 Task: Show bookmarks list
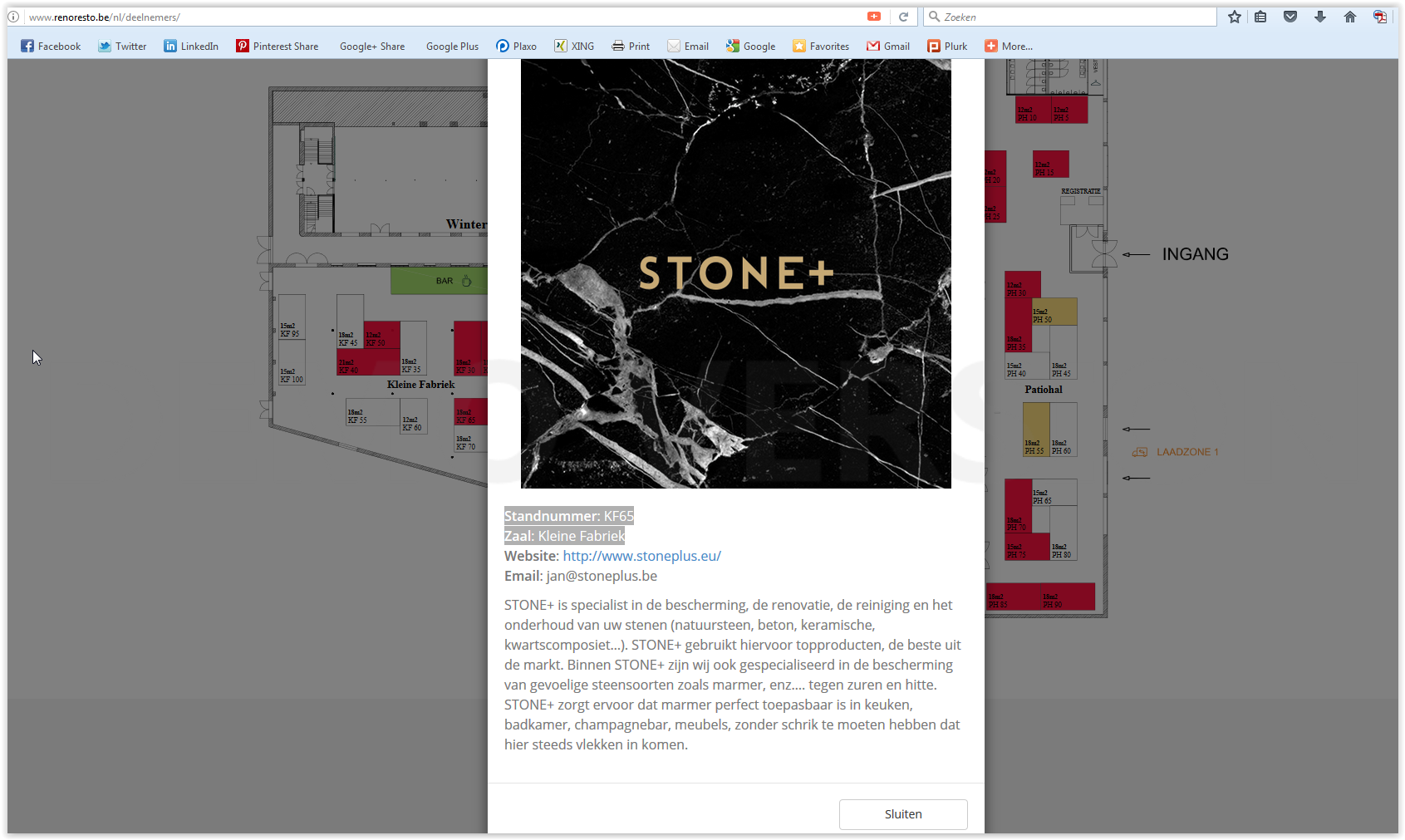tap(1260, 17)
